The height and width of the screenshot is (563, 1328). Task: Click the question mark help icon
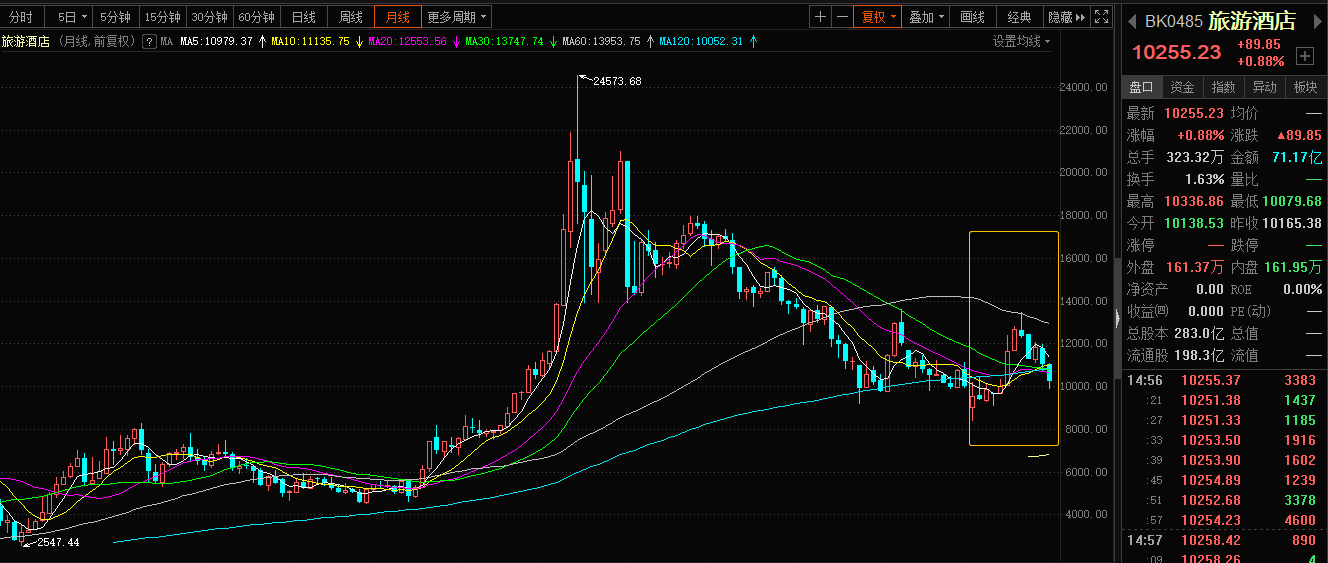point(149,41)
